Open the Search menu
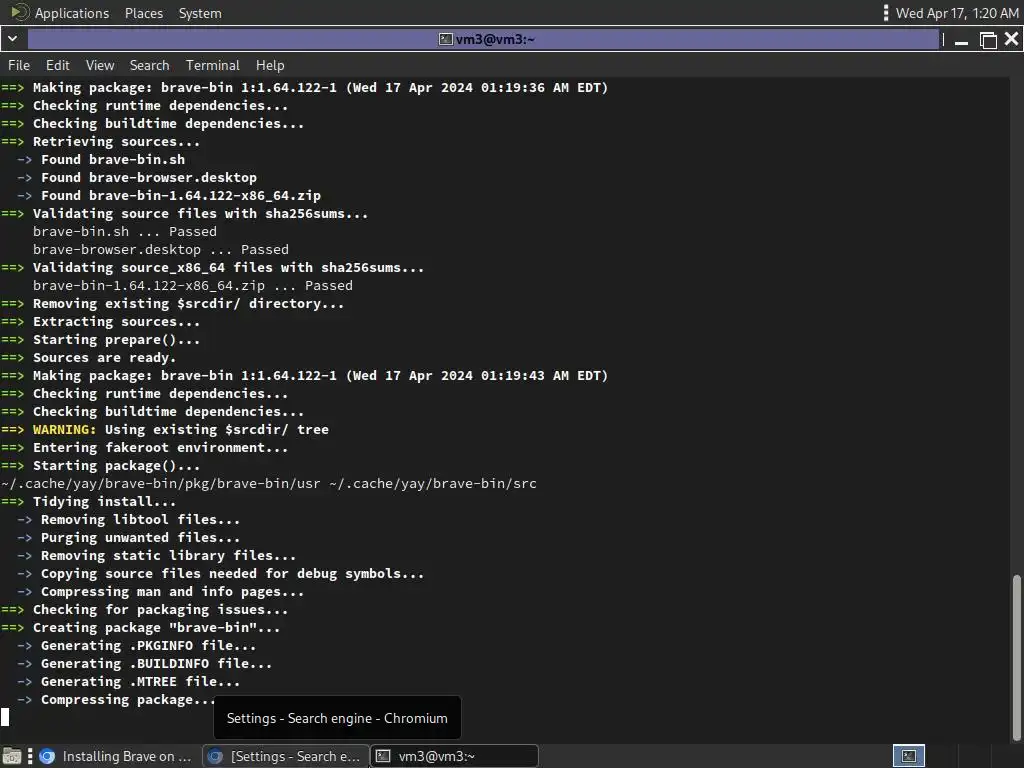Screen dimensions: 1024x768 click(x=150, y=65)
